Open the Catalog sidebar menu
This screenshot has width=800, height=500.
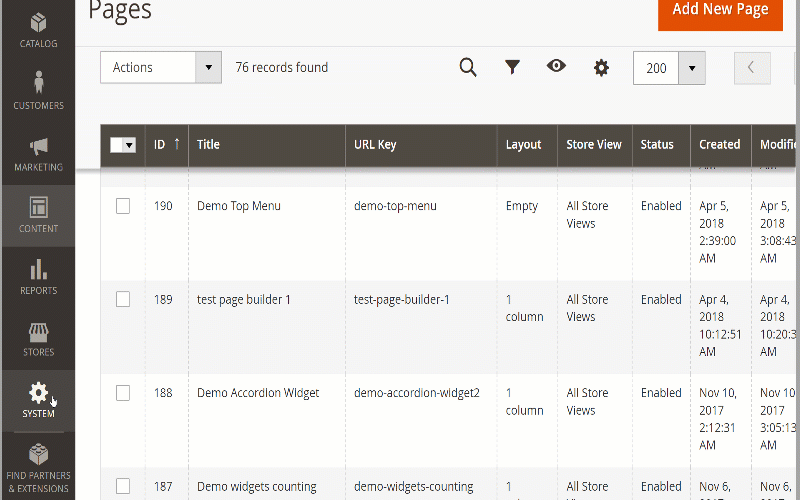pyautogui.click(x=38, y=29)
